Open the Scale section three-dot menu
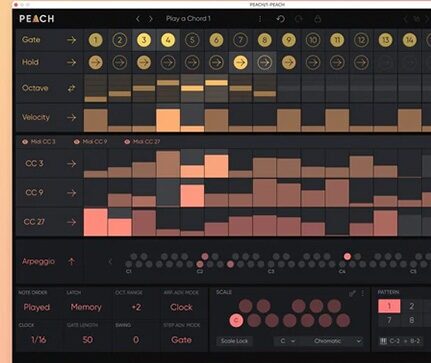Viewport: 431px width, 363px height. pos(363,293)
